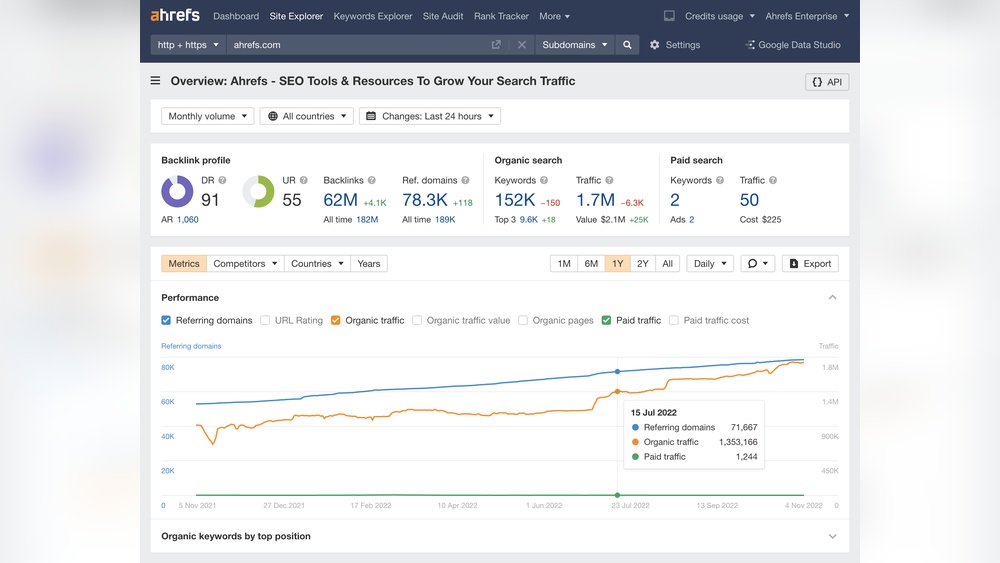Click the Export button
Viewport: 1000px width, 563px height.
point(810,263)
